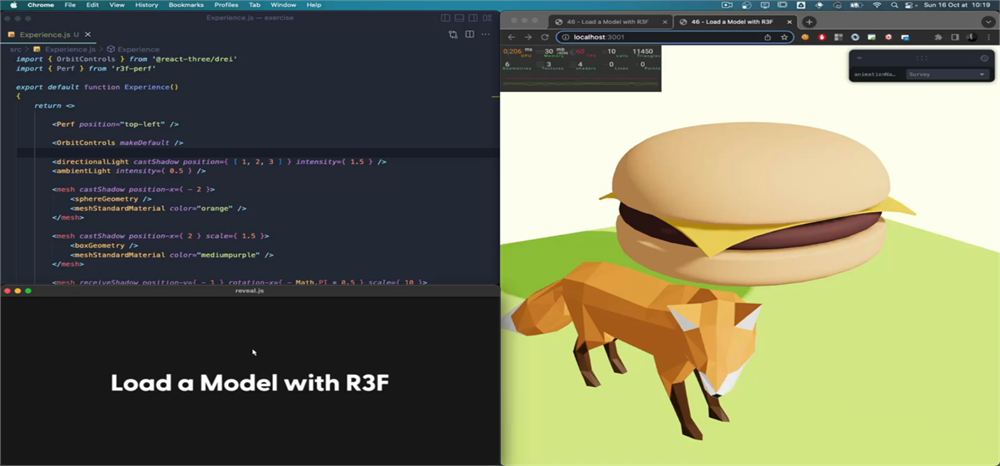Open Chrome extensions puzzle icon

pyautogui.click(x=938, y=37)
